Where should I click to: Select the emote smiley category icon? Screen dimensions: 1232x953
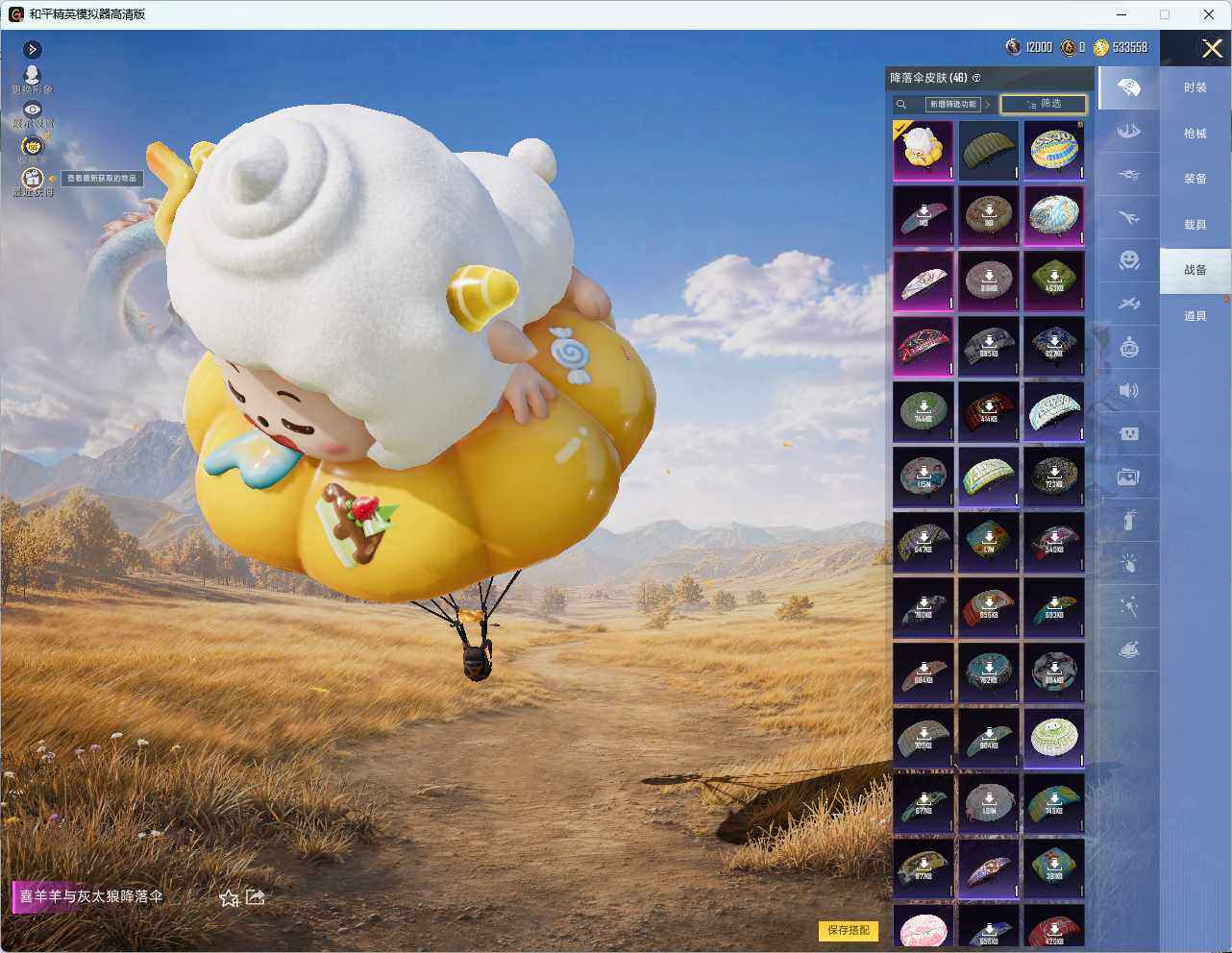pos(1128,260)
